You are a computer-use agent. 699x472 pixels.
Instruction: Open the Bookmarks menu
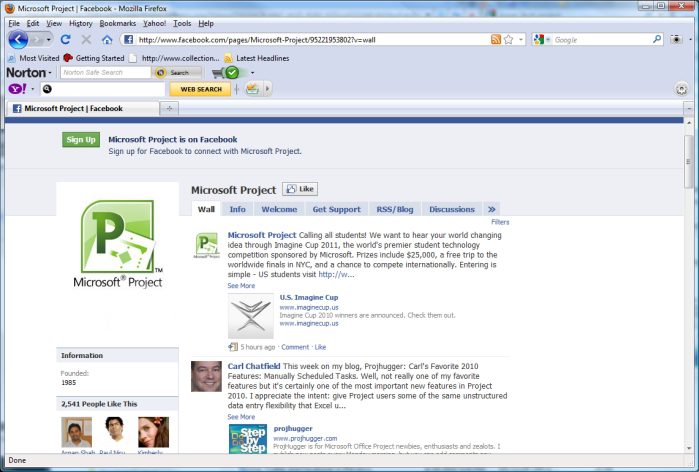coord(118,23)
